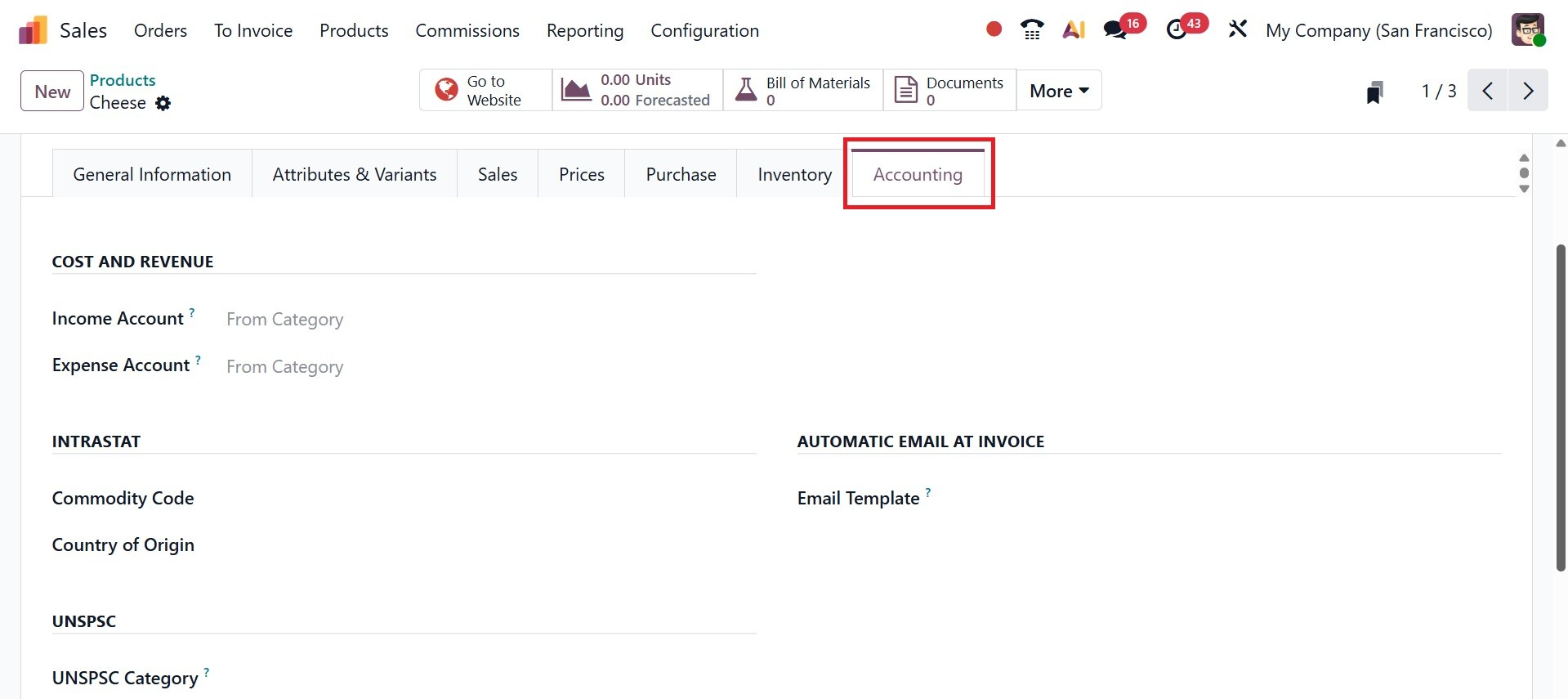Click the gear icon beside Cheese
1568x699 pixels.
click(x=163, y=103)
